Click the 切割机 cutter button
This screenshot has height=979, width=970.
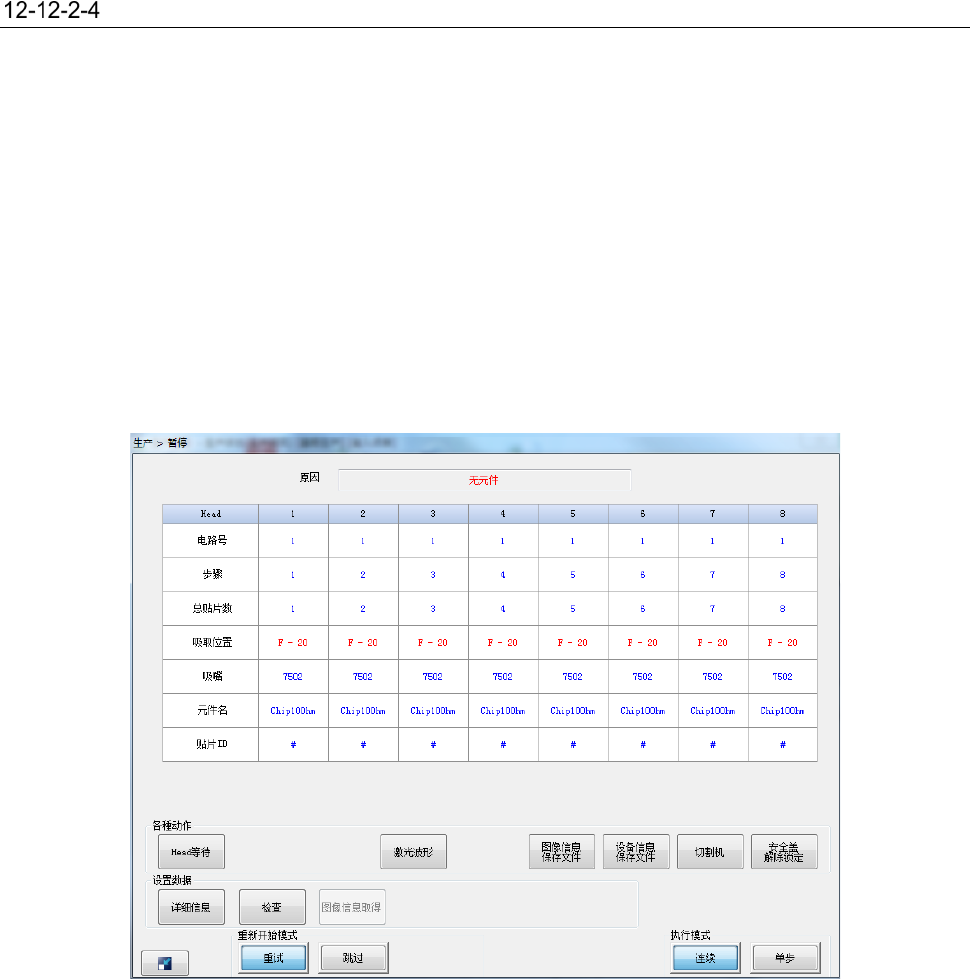710,852
